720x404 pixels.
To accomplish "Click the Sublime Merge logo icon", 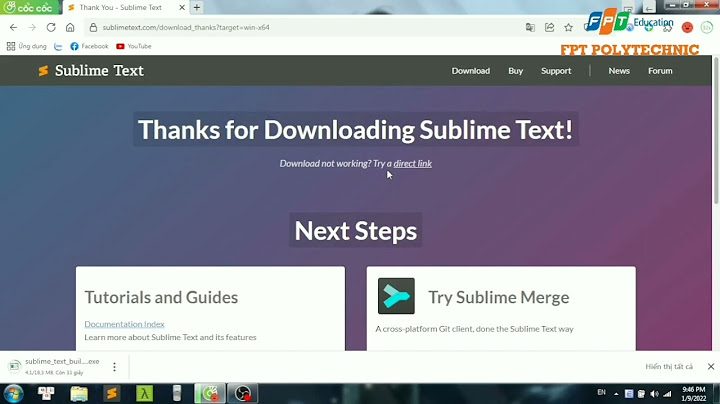I will click(x=396, y=296).
